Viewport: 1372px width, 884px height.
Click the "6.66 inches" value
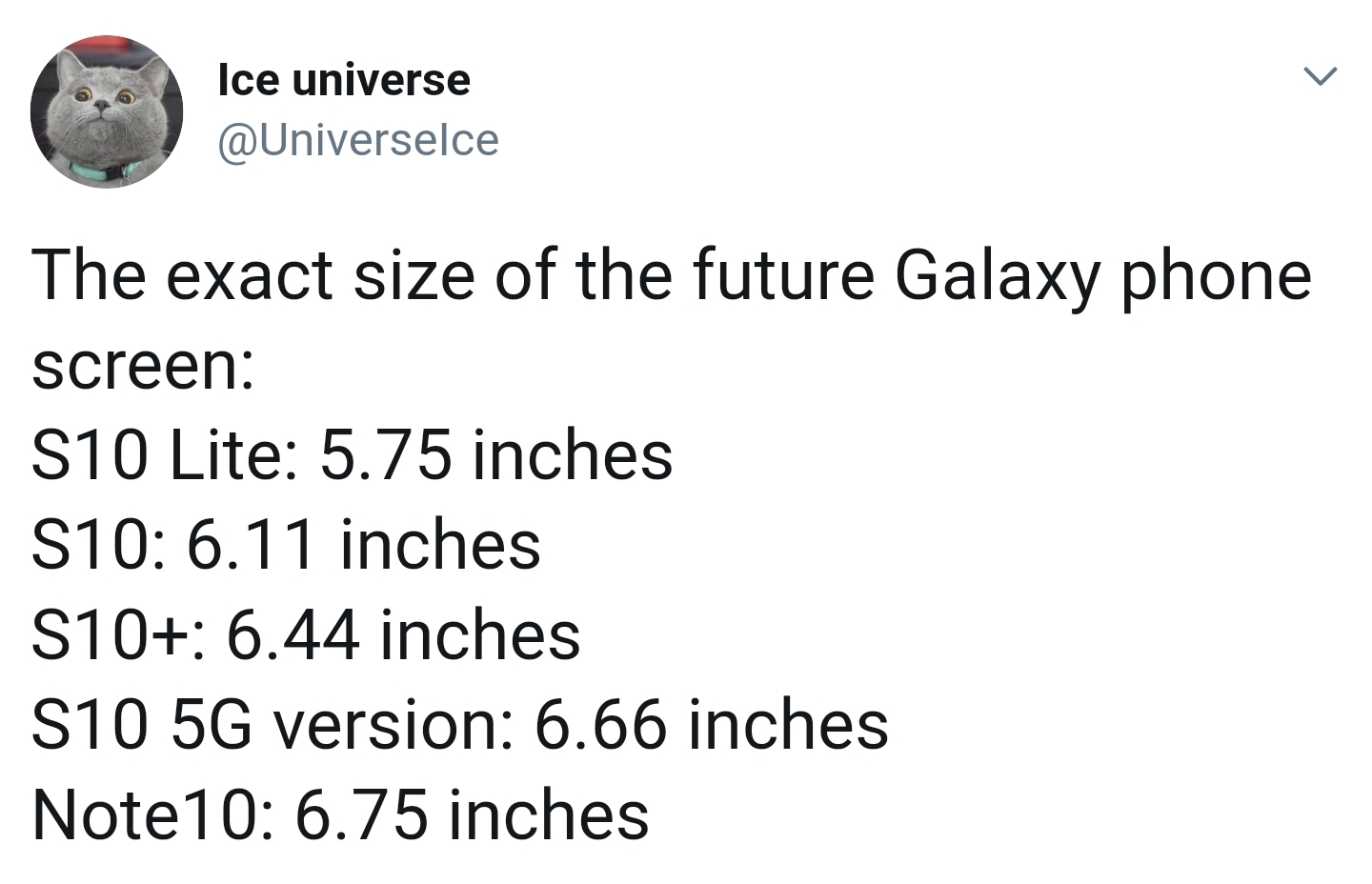[711, 725]
